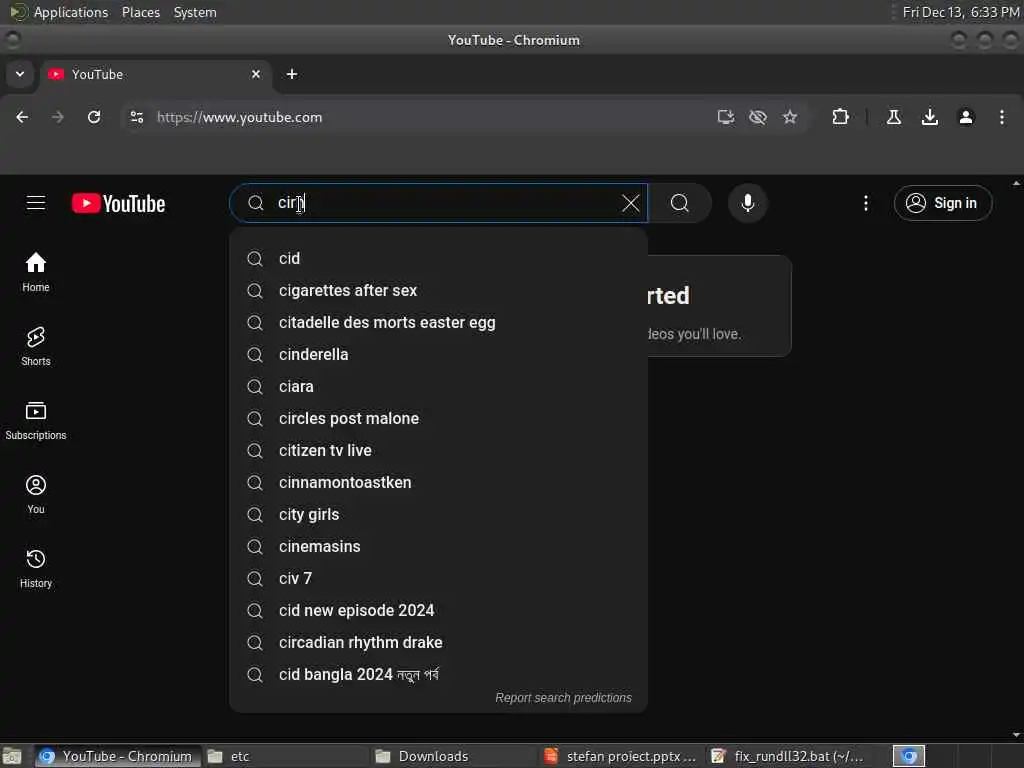This screenshot has height=768, width=1024.
Task: Open Subscriptions in the sidebar
Action: (36, 421)
